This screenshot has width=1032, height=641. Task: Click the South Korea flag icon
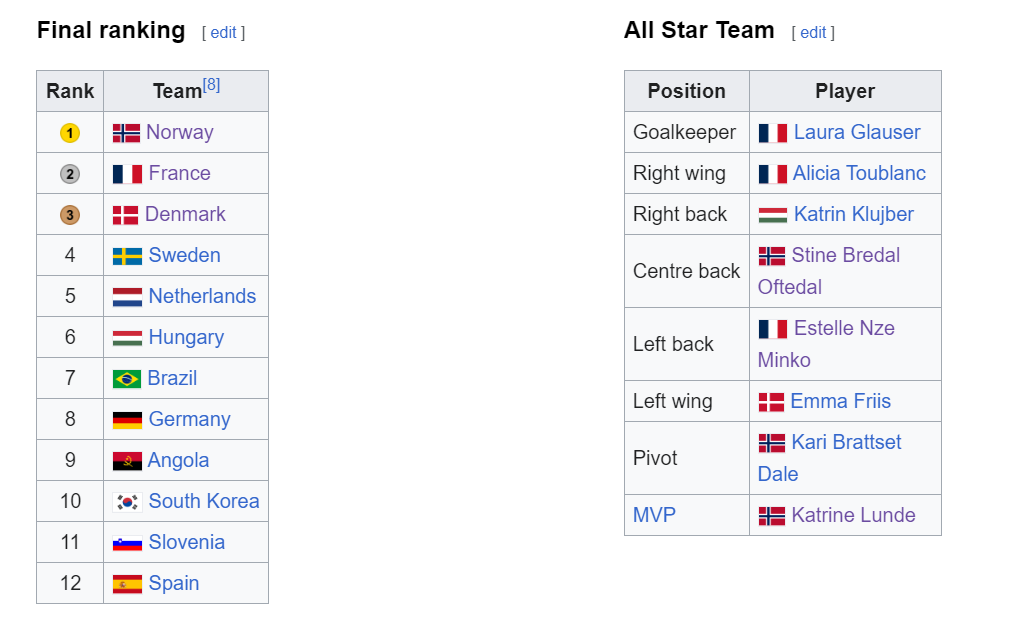tap(127, 502)
